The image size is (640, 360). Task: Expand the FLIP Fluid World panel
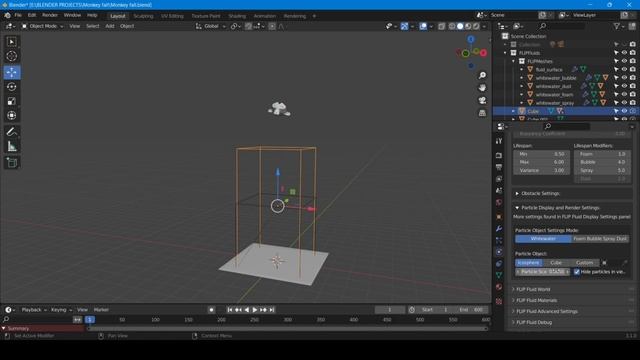click(533, 289)
